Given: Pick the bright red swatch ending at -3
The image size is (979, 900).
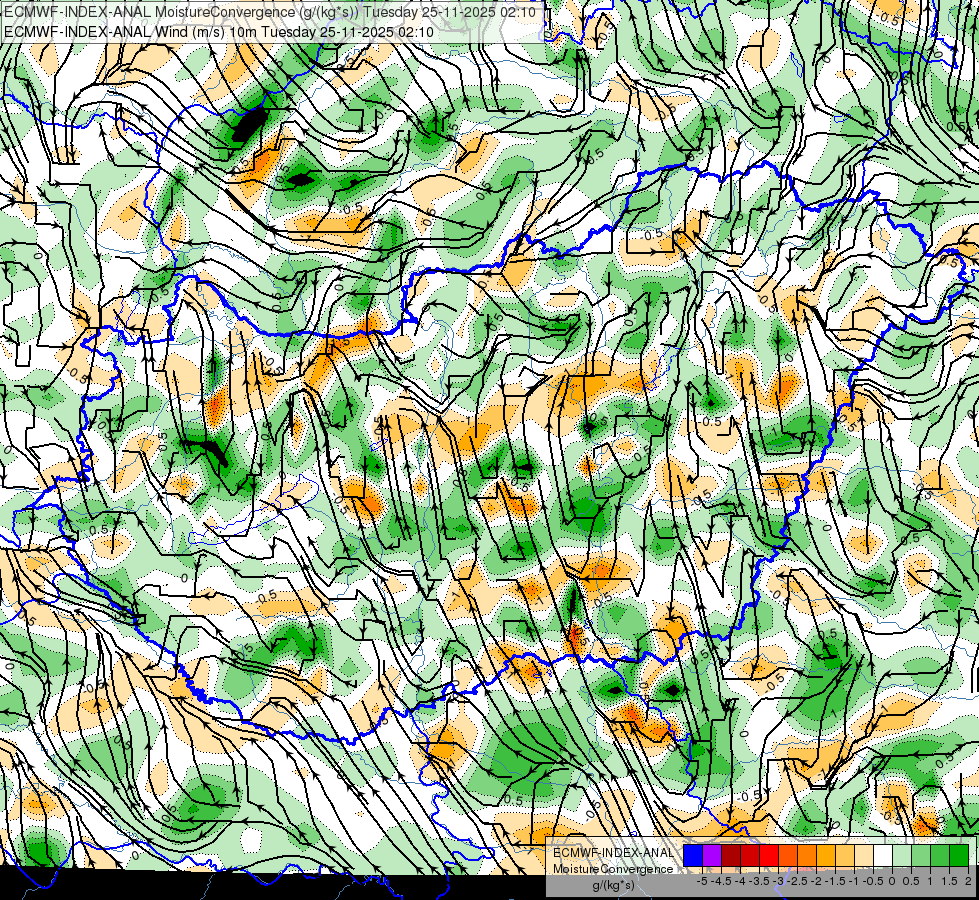Looking at the screenshot, I should 769,856.
